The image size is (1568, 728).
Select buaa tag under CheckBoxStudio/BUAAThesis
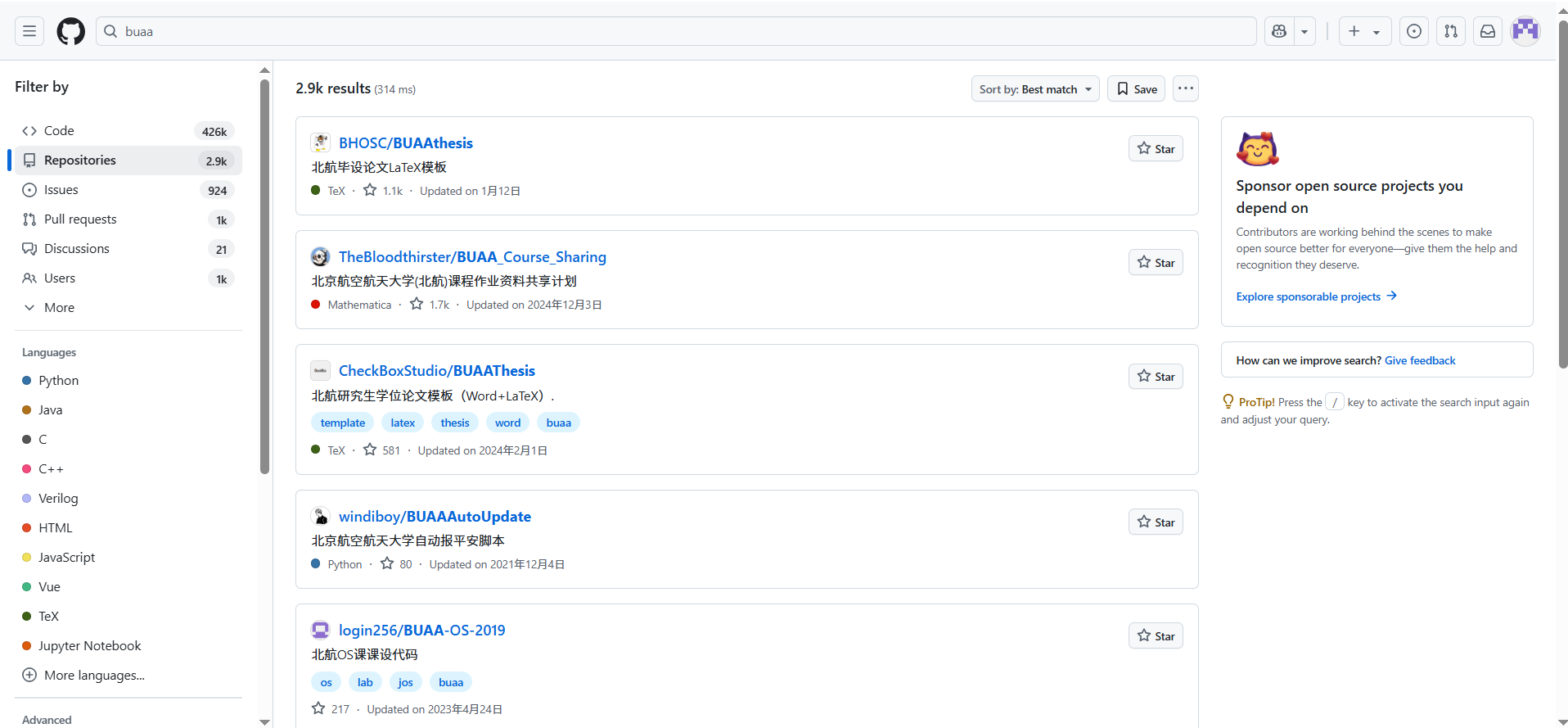pos(559,423)
